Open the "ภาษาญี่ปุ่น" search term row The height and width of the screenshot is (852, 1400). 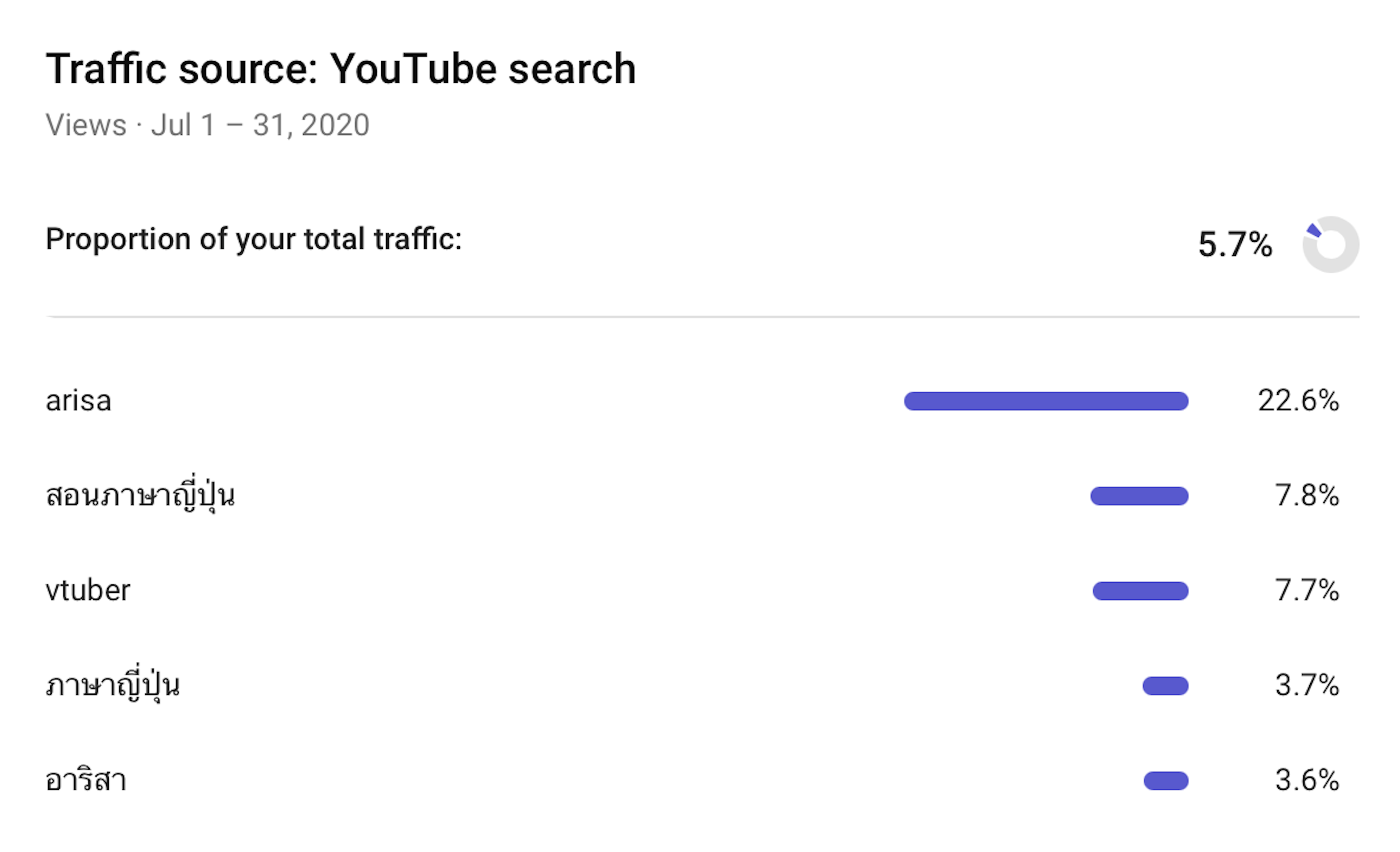point(113,686)
